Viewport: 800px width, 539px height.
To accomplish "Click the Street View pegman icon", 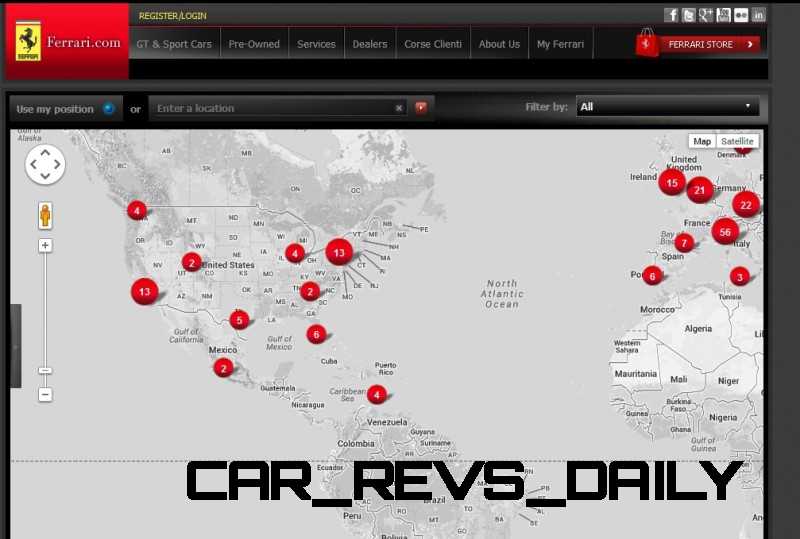I will 45,215.
